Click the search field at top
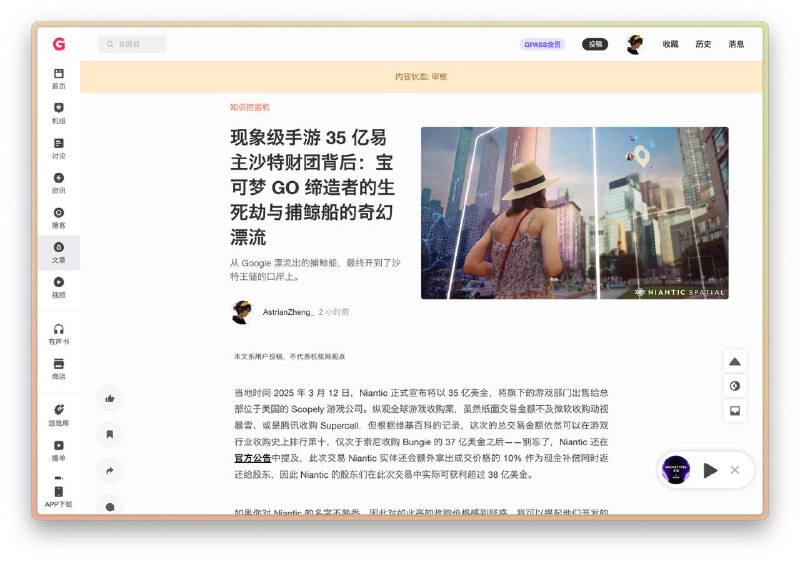Viewport: 800px width, 562px height. [x=132, y=44]
